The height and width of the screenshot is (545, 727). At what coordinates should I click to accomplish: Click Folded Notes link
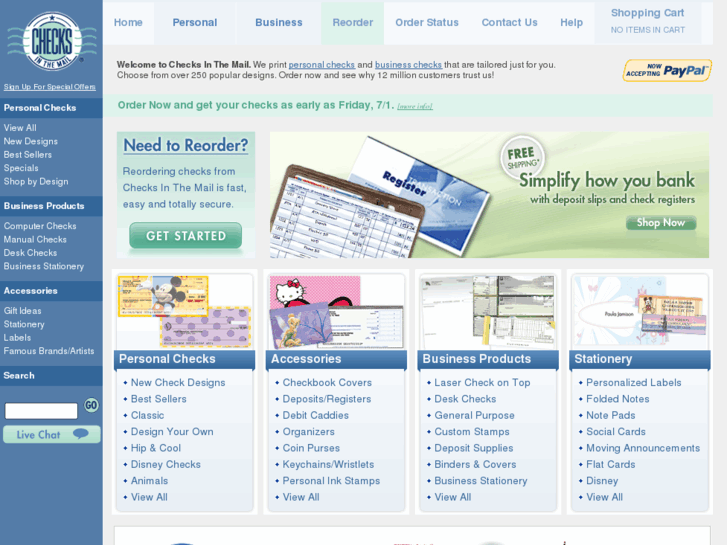tap(618, 399)
